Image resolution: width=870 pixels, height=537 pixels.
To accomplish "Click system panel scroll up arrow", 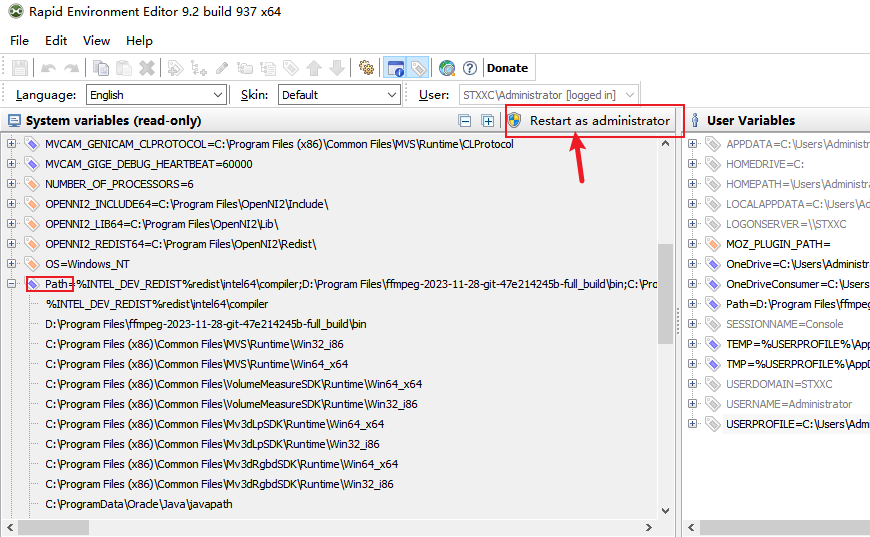I will pos(665,143).
